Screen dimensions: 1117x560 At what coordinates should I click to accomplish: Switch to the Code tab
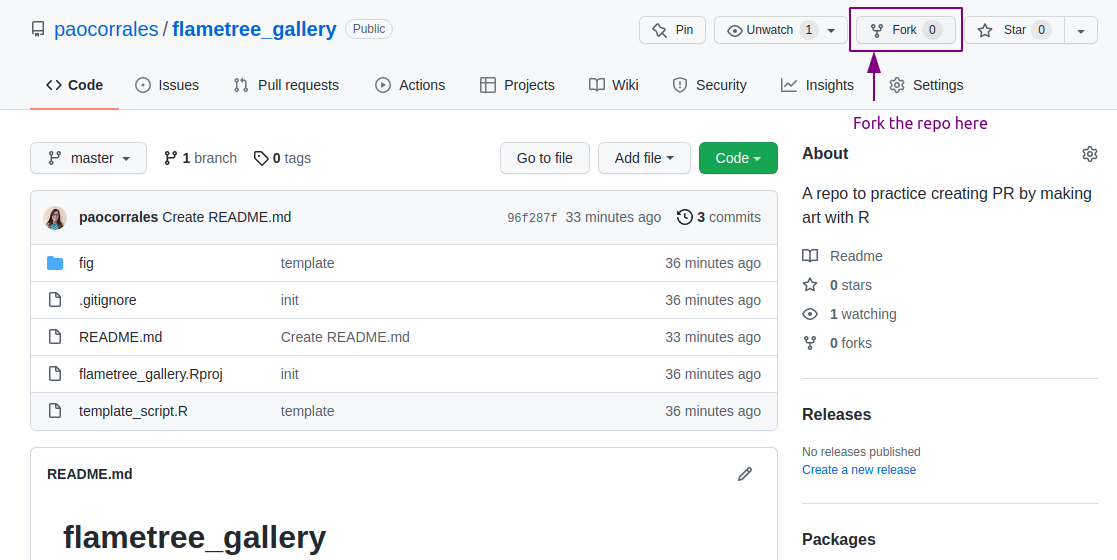(74, 85)
